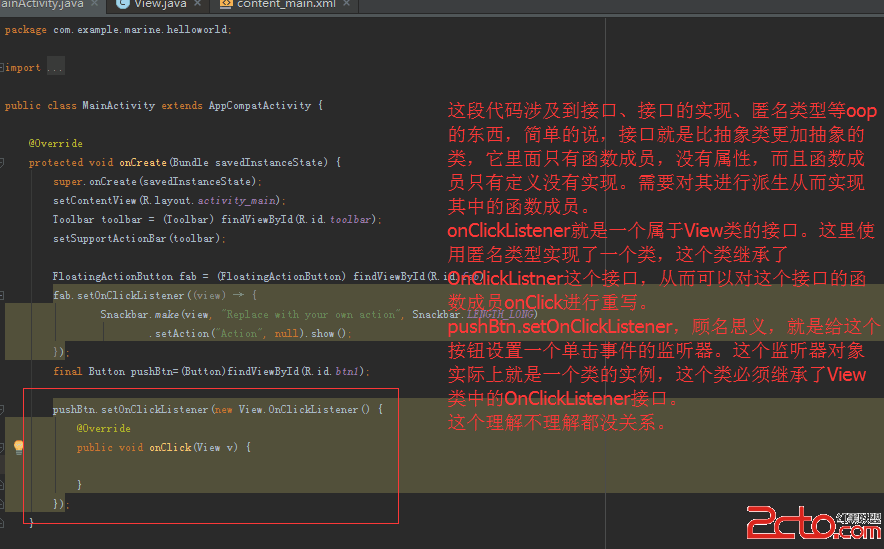The height and width of the screenshot is (549, 884).
Task: Expand the collapsed import fold marker
Action: tap(4, 68)
